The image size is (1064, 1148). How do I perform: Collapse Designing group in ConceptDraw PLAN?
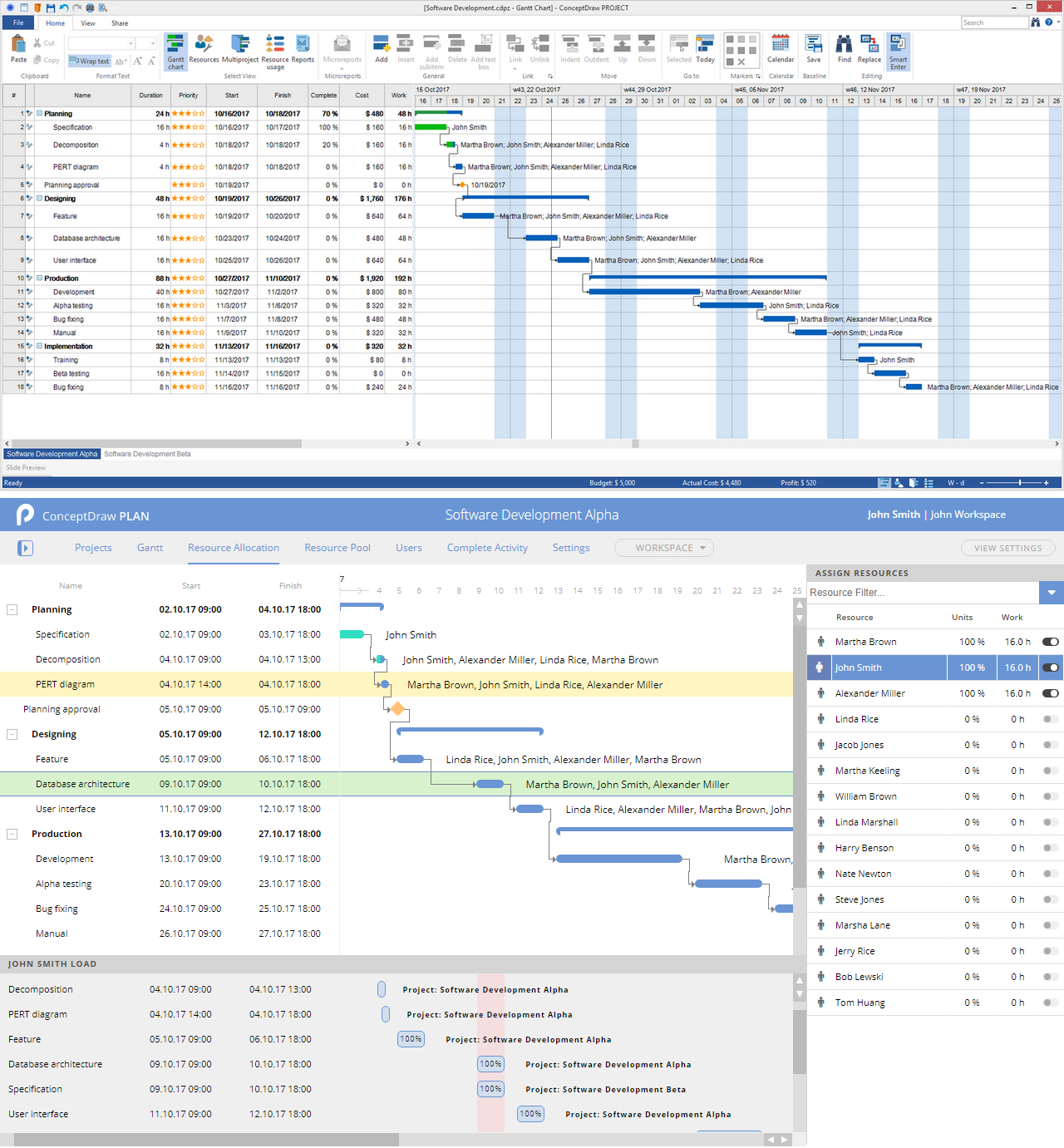pyautogui.click(x=12, y=735)
